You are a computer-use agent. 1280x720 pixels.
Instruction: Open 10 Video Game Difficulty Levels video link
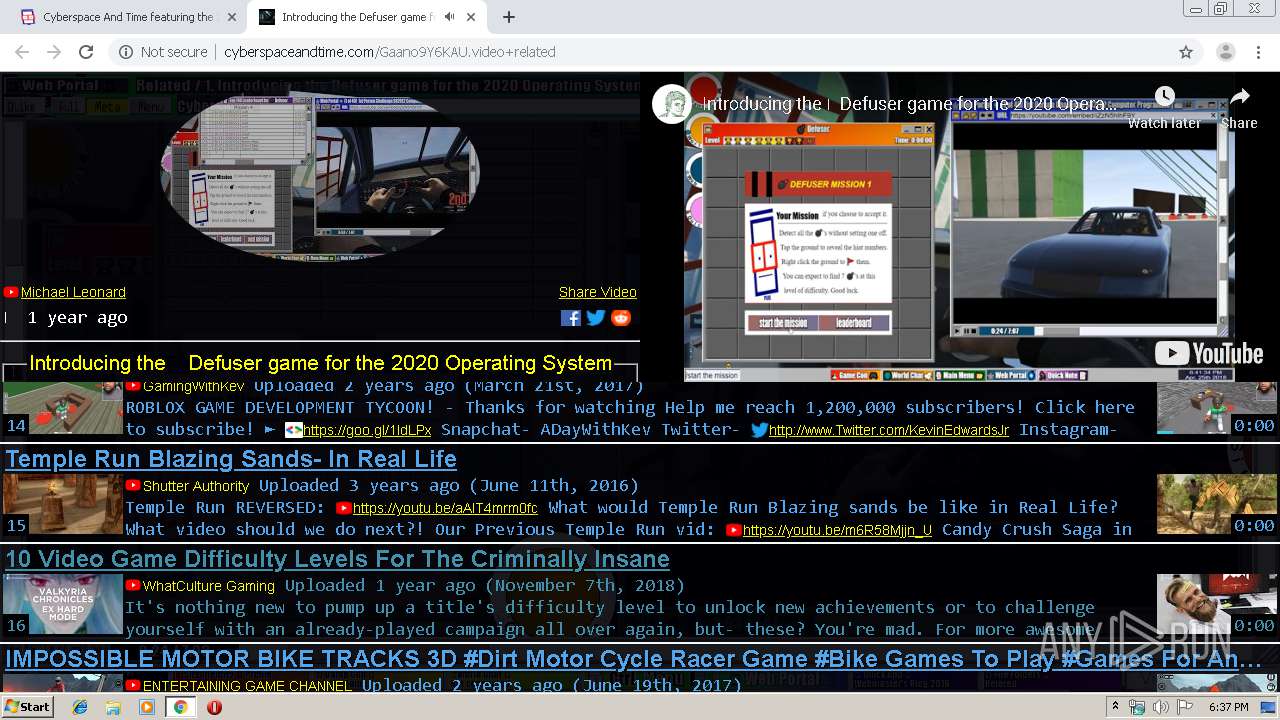tap(337, 559)
